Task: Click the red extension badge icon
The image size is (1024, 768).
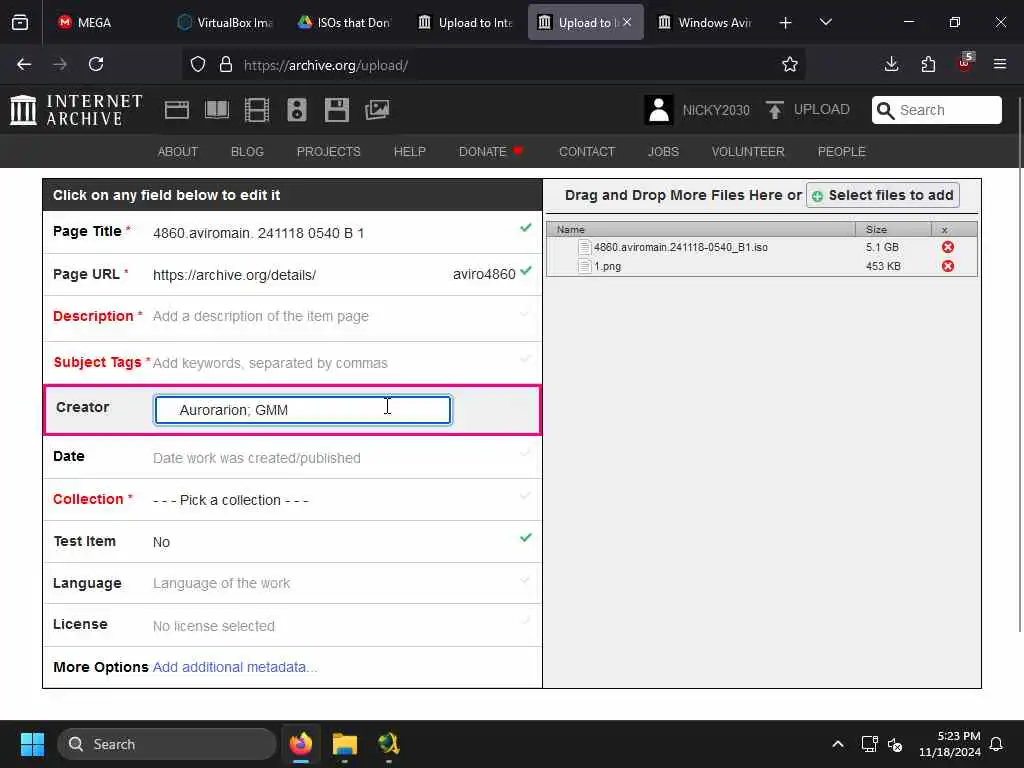Action: pyautogui.click(x=965, y=63)
